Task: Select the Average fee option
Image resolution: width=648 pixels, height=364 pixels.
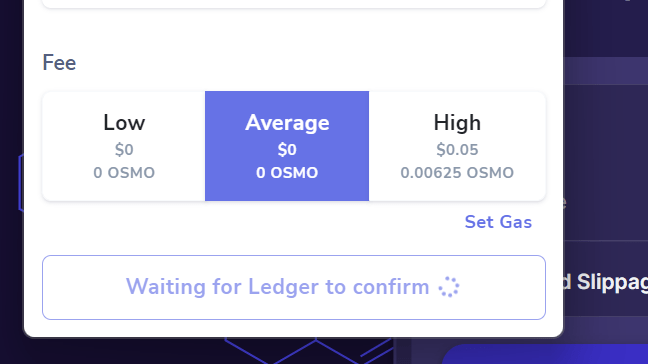Action: coord(287,146)
